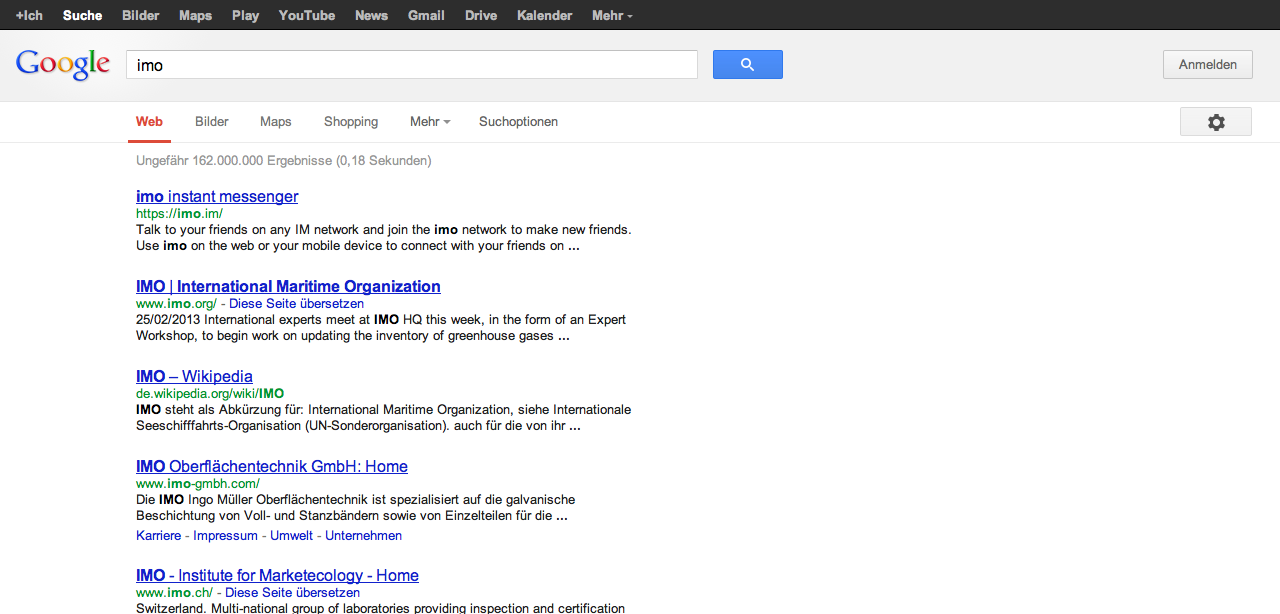Expand the Mehr dropdown under search box
Image resolution: width=1280 pixels, height=614 pixels.
coord(429,122)
